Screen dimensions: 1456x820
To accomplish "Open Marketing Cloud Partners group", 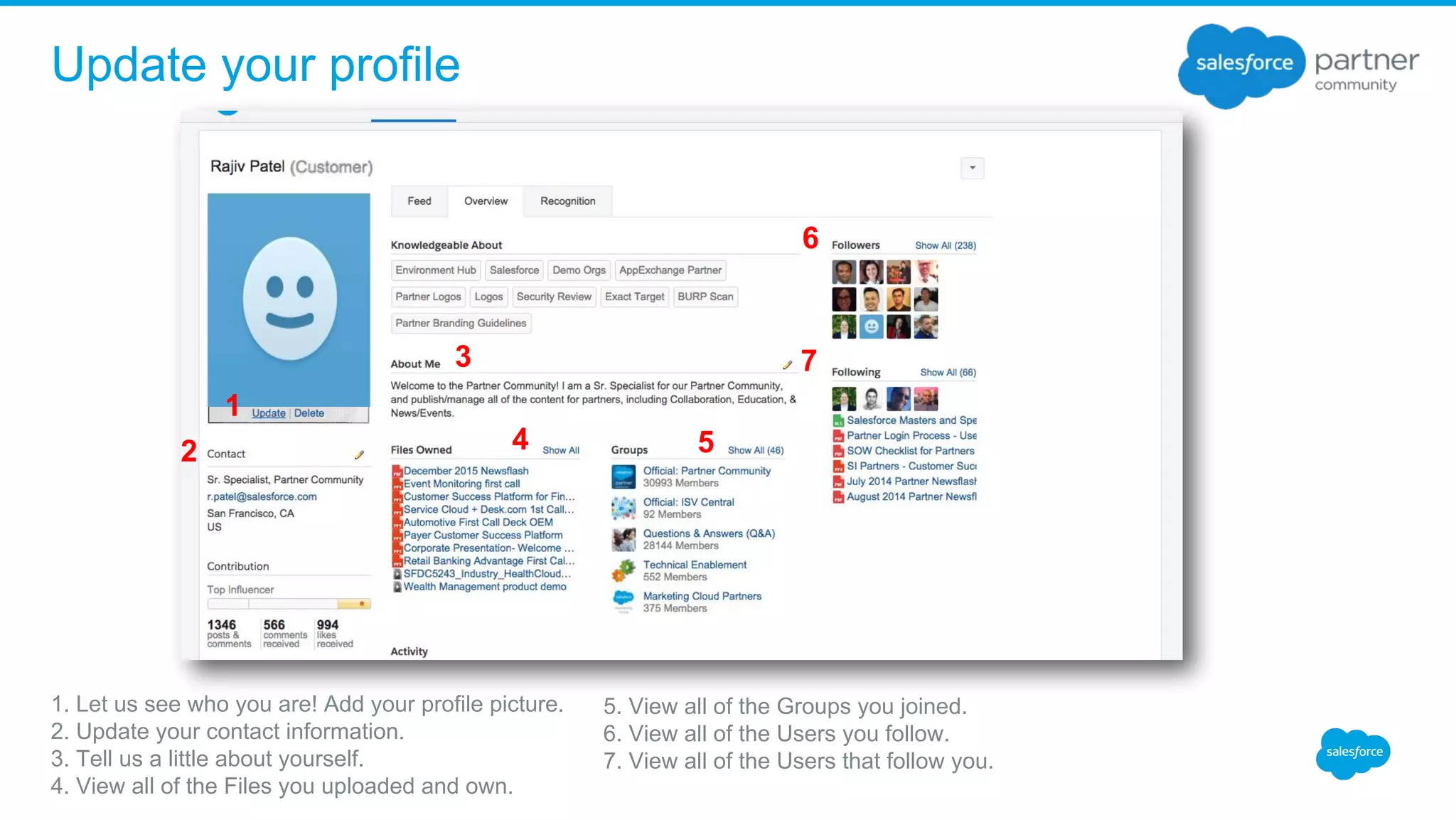I will (702, 596).
